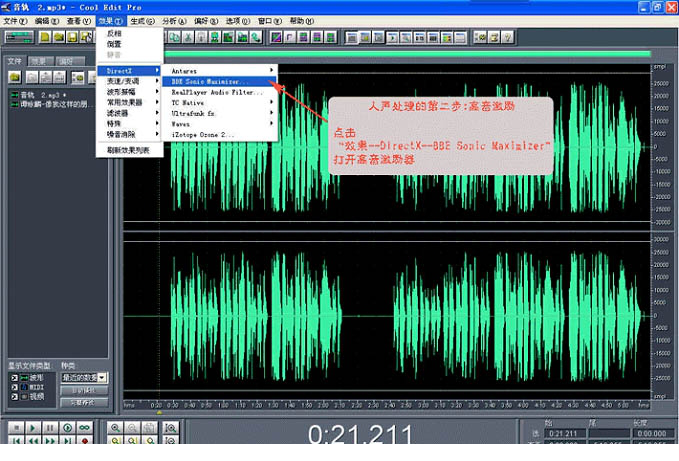
Task: Click the Go to End transport button
Action: pos(67,440)
